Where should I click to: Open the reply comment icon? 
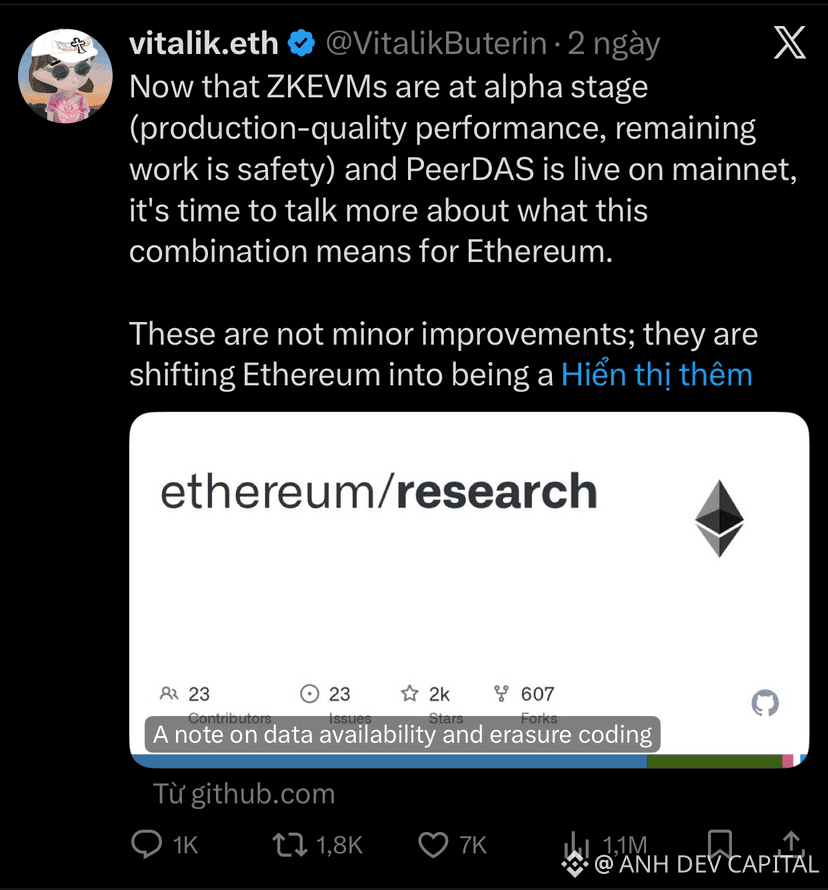(x=146, y=844)
